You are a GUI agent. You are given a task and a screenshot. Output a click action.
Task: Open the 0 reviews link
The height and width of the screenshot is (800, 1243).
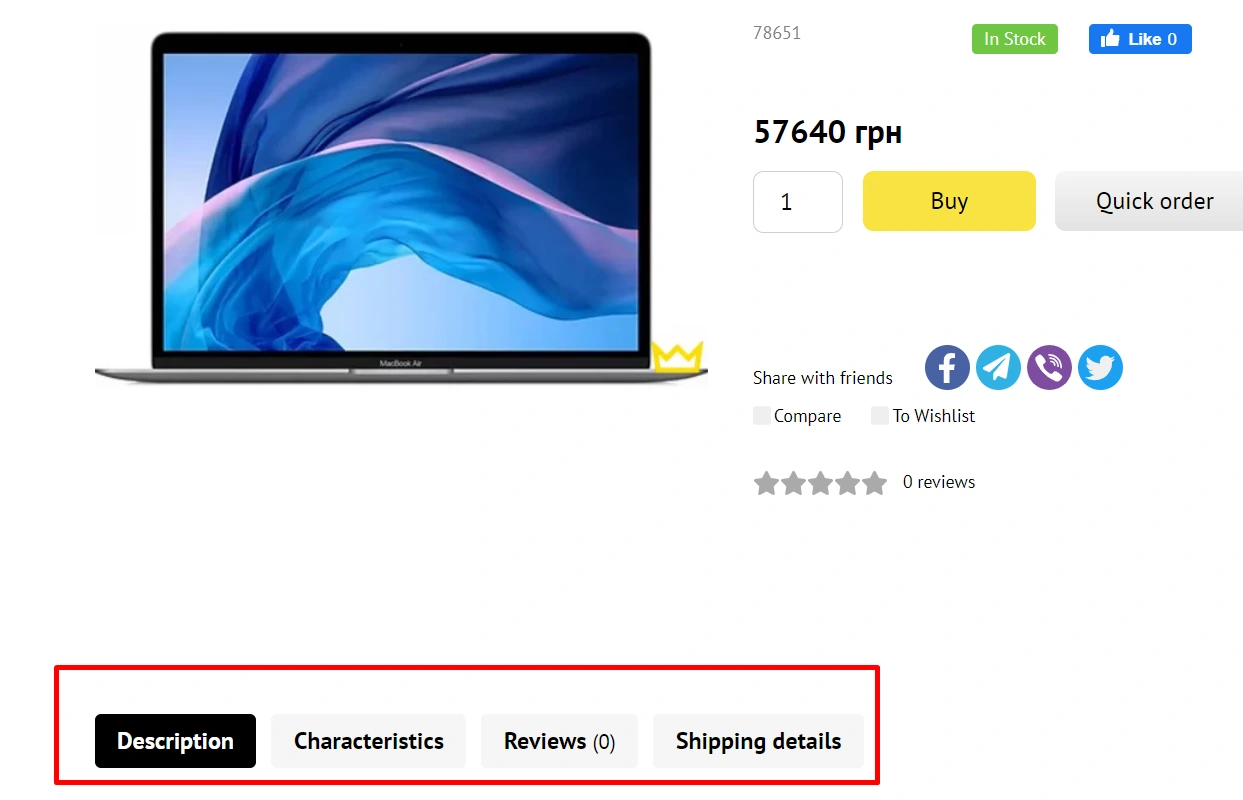click(x=938, y=482)
